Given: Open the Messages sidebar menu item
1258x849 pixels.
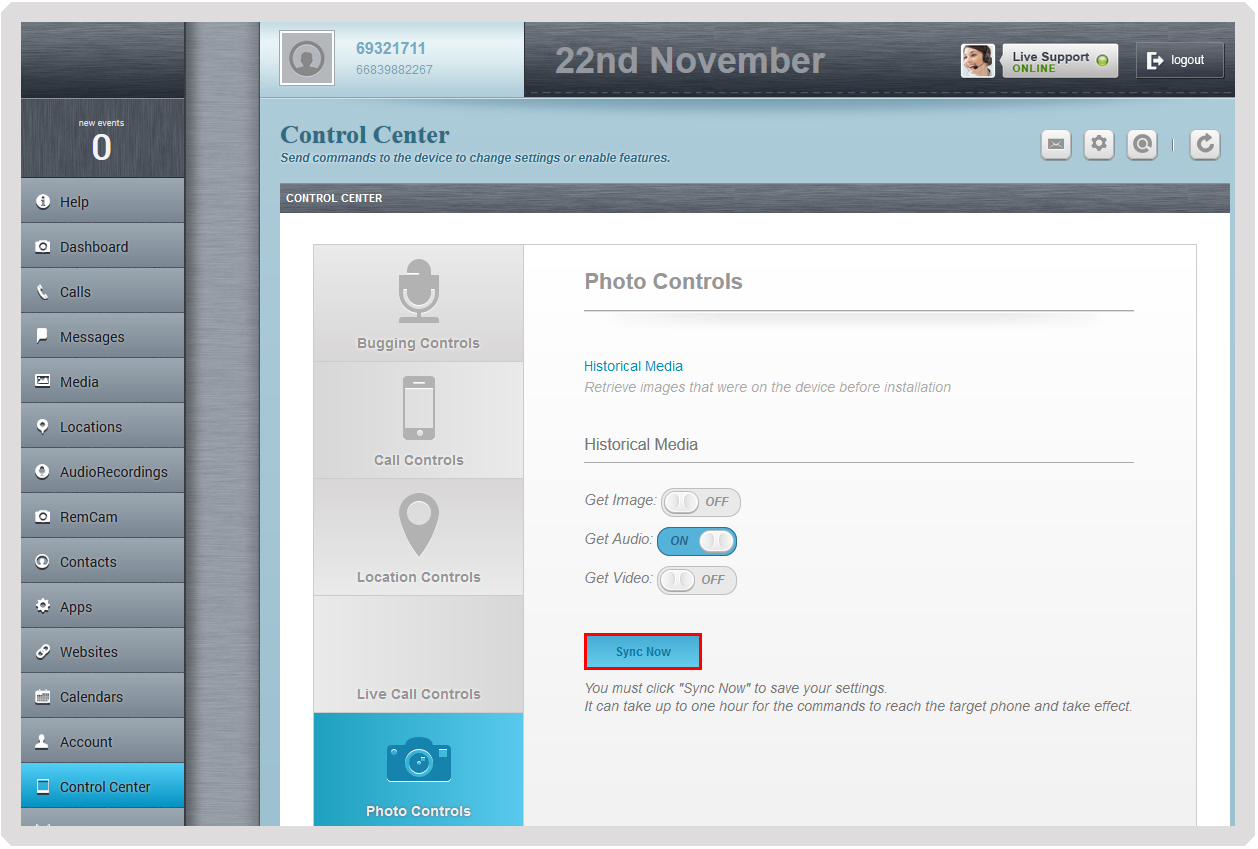Looking at the screenshot, I should coord(103,337).
